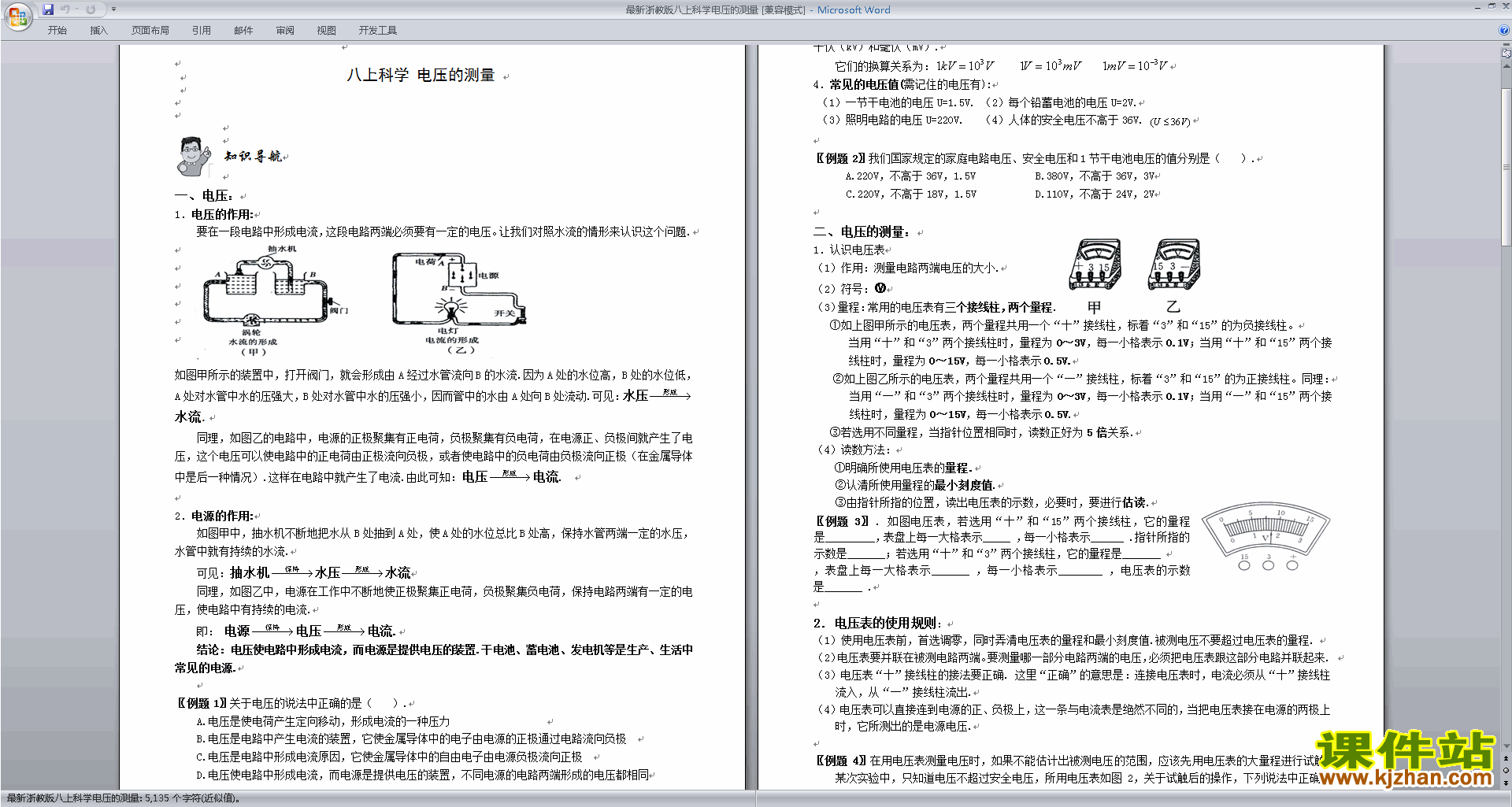
Task: Click answer option D.110V, 不高于 24V, 2V
Action: 1095,194
